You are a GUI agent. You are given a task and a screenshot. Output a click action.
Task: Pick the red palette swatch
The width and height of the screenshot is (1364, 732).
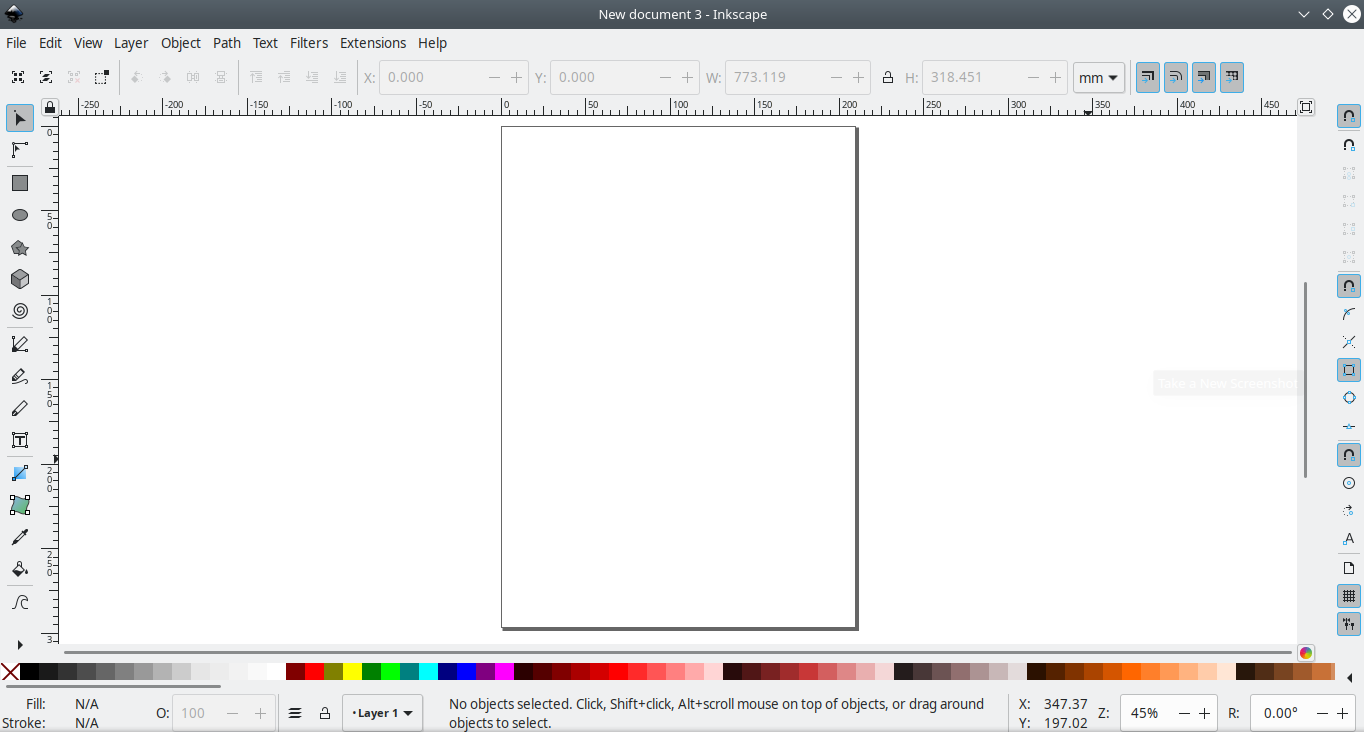pos(314,671)
